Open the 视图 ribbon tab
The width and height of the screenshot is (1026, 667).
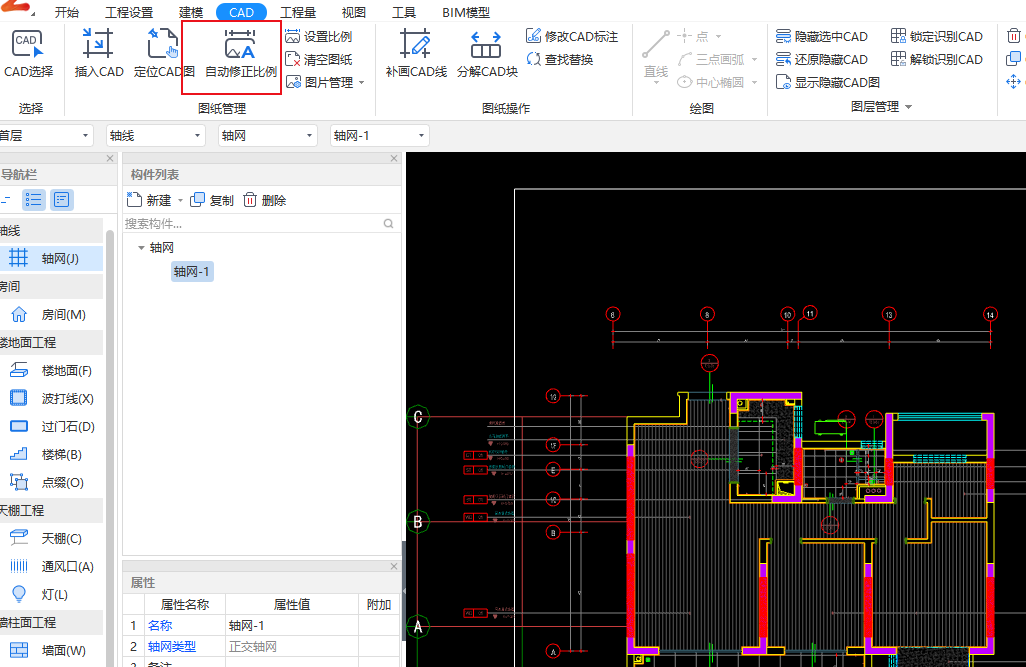point(353,12)
